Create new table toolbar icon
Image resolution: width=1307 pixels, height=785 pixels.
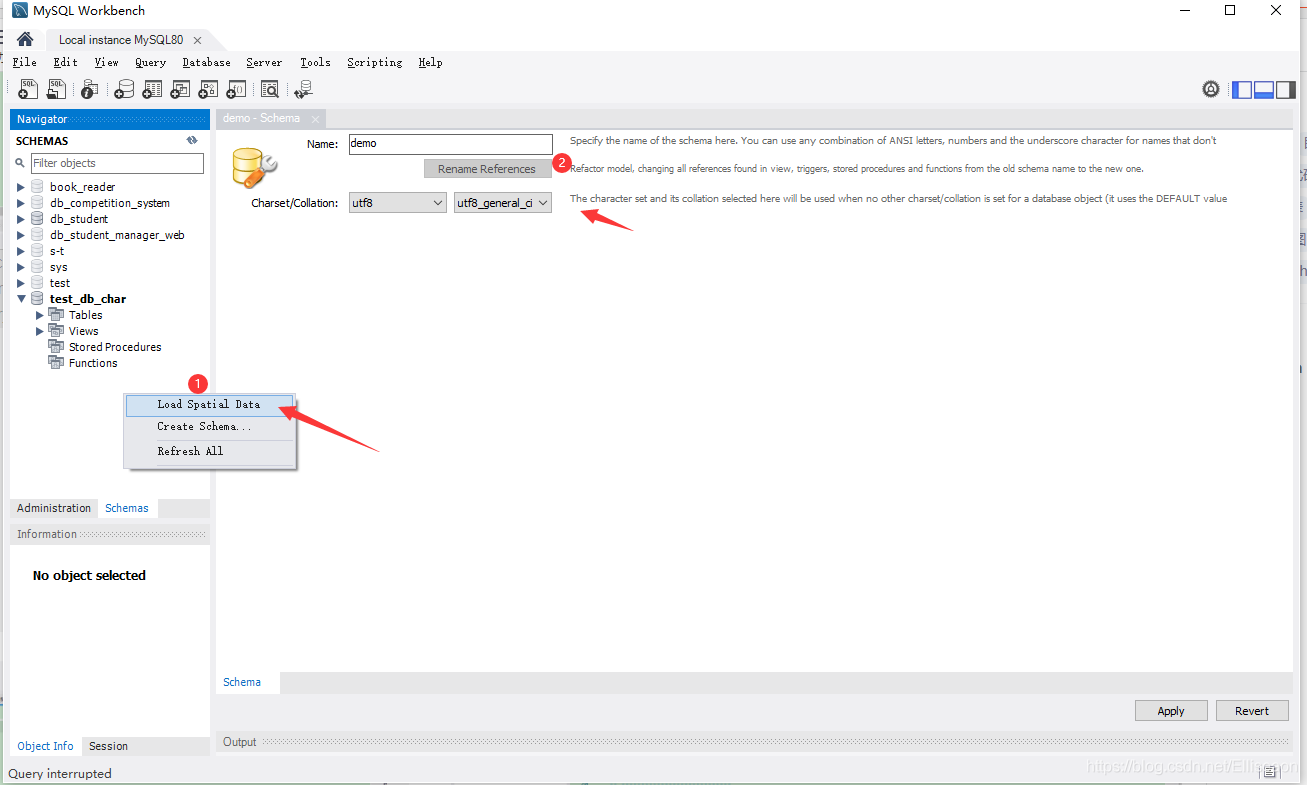[x=152, y=90]
